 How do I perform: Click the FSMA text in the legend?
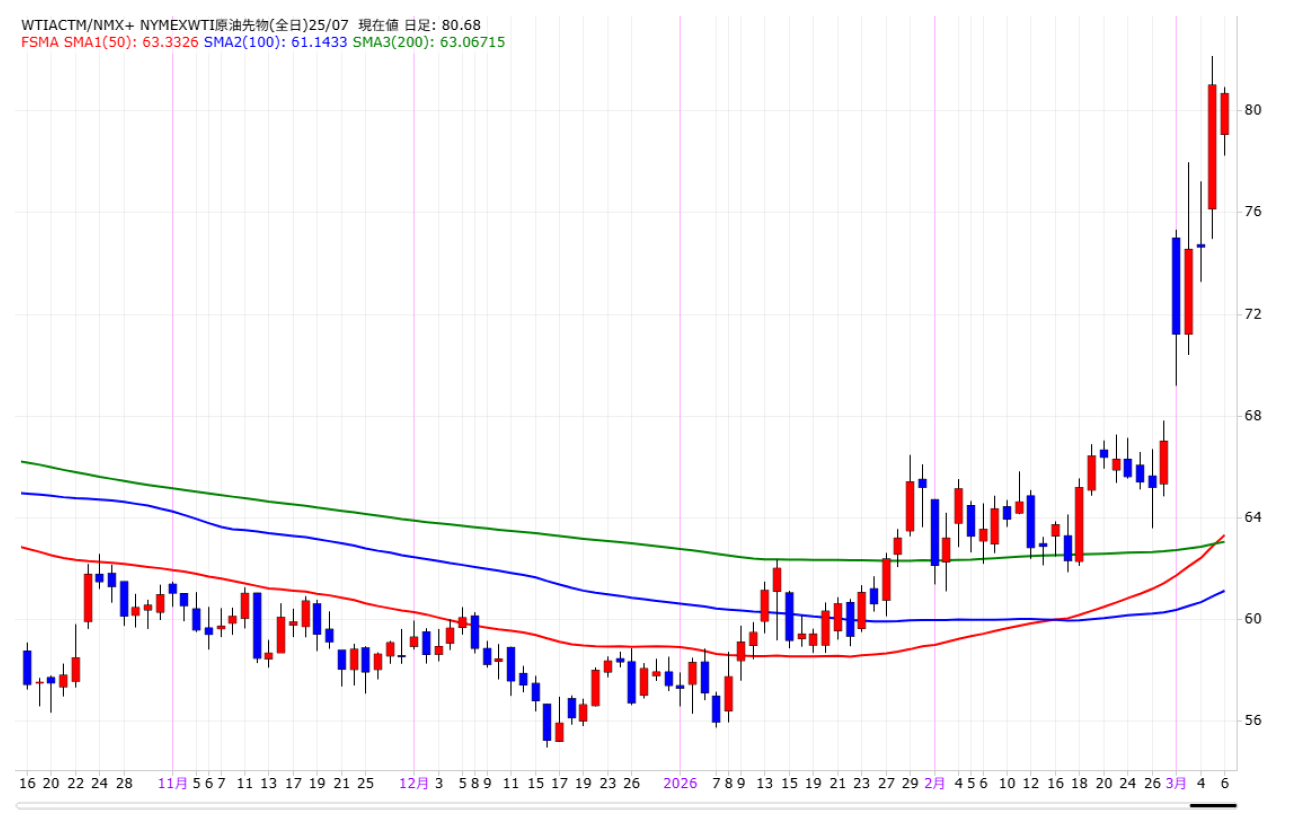pyautogui.click(x=40, y=42)
